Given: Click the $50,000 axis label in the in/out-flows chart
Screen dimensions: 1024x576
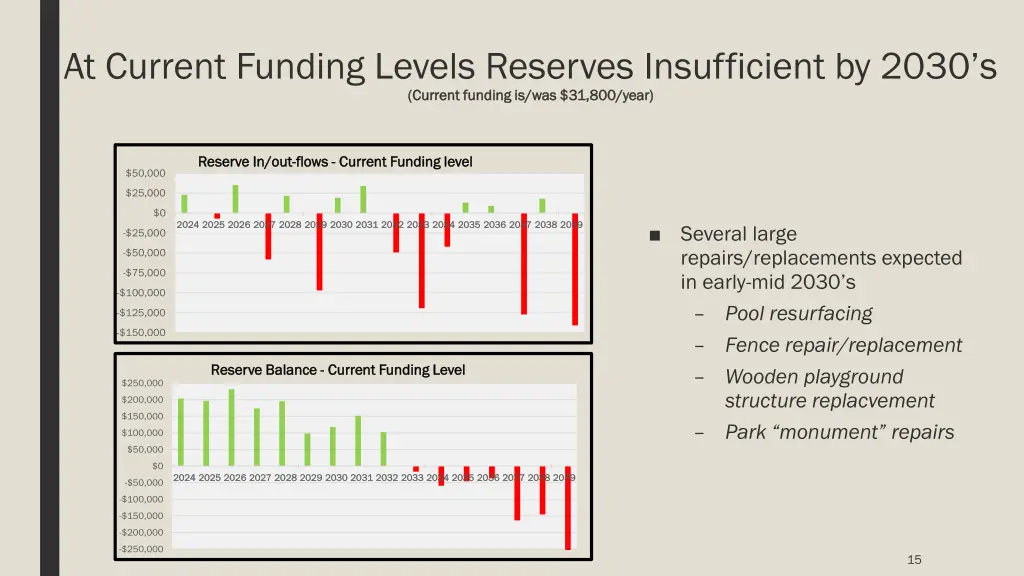Looking at the screenshot, I should tap(146, 173).
